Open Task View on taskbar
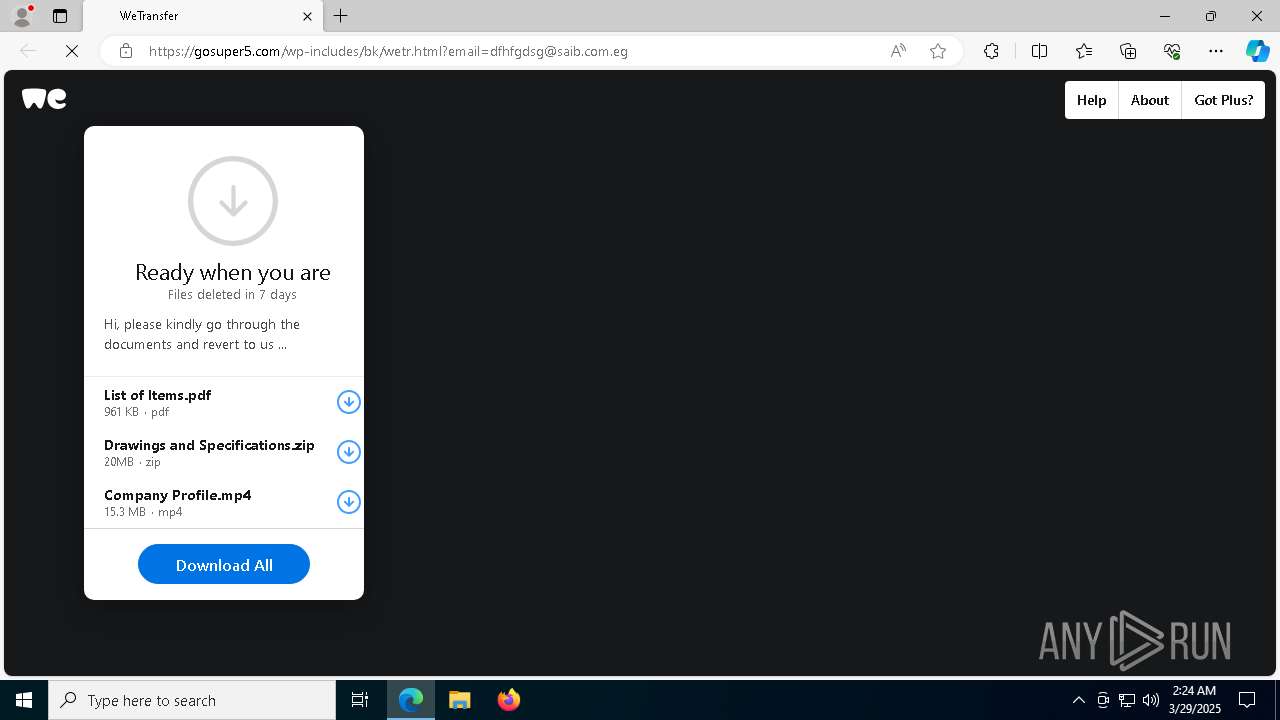 pyautogui.click(x=360, y=700)
